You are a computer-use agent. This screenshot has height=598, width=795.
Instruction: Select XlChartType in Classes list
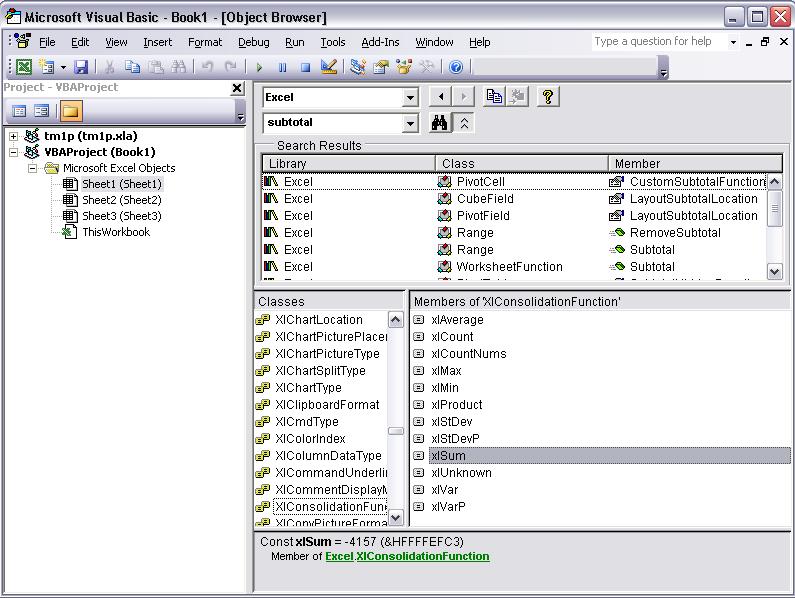click(308, 388)
